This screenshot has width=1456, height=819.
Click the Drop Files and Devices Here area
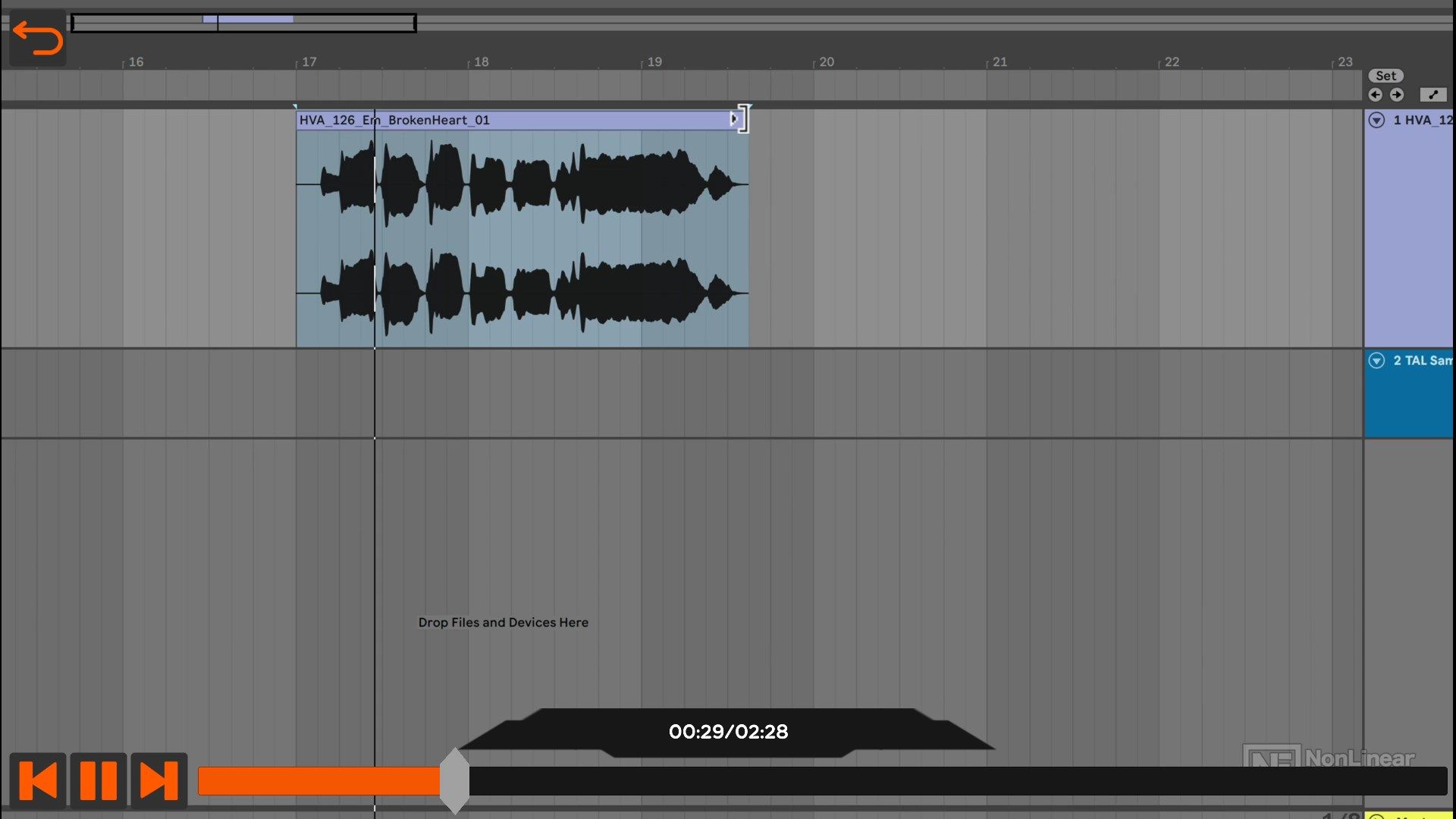503,623
